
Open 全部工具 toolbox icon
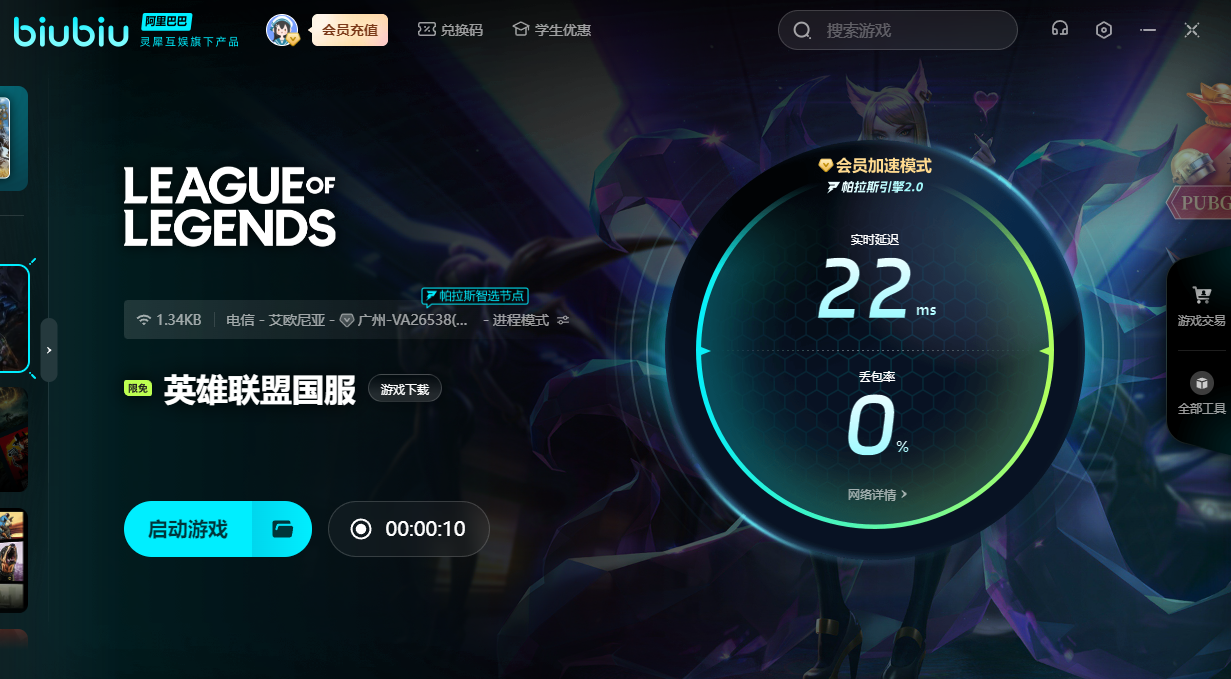[x=1202, y=383]
